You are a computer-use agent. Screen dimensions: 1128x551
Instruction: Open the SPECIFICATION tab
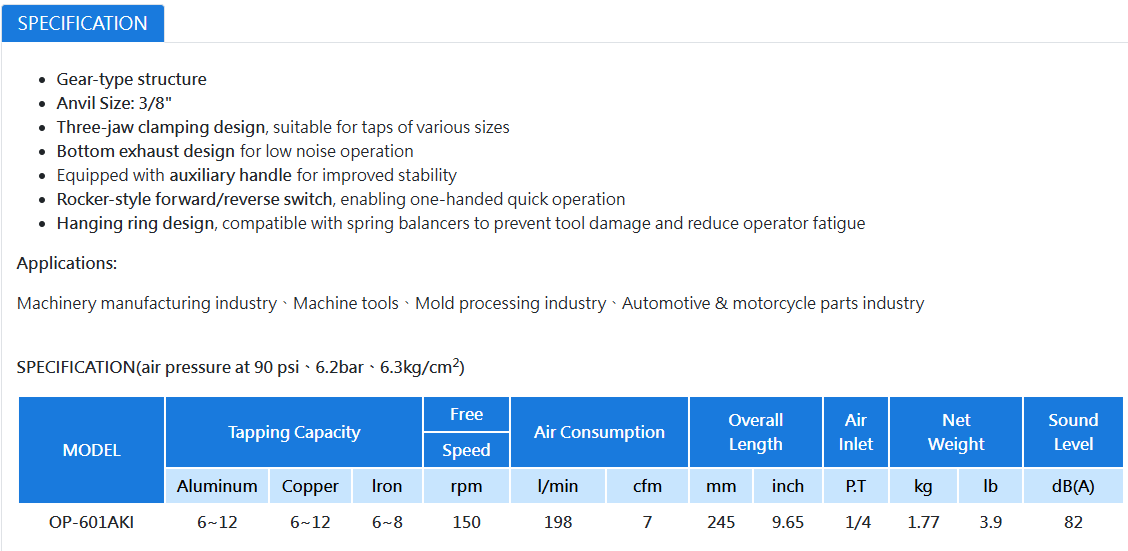click(x=83, y=23)
